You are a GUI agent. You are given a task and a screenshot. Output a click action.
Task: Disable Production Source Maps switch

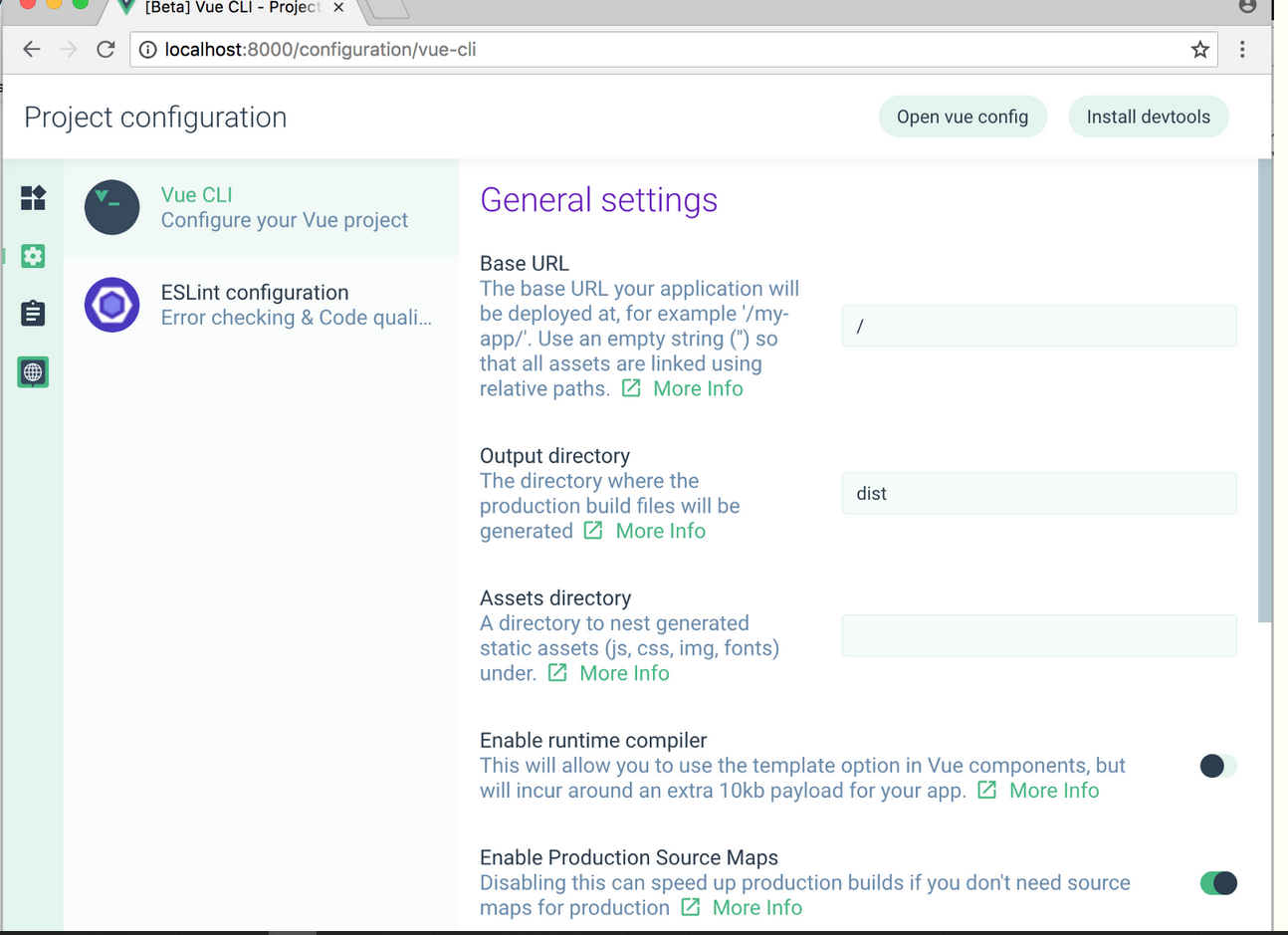(x=1218, y=883)
